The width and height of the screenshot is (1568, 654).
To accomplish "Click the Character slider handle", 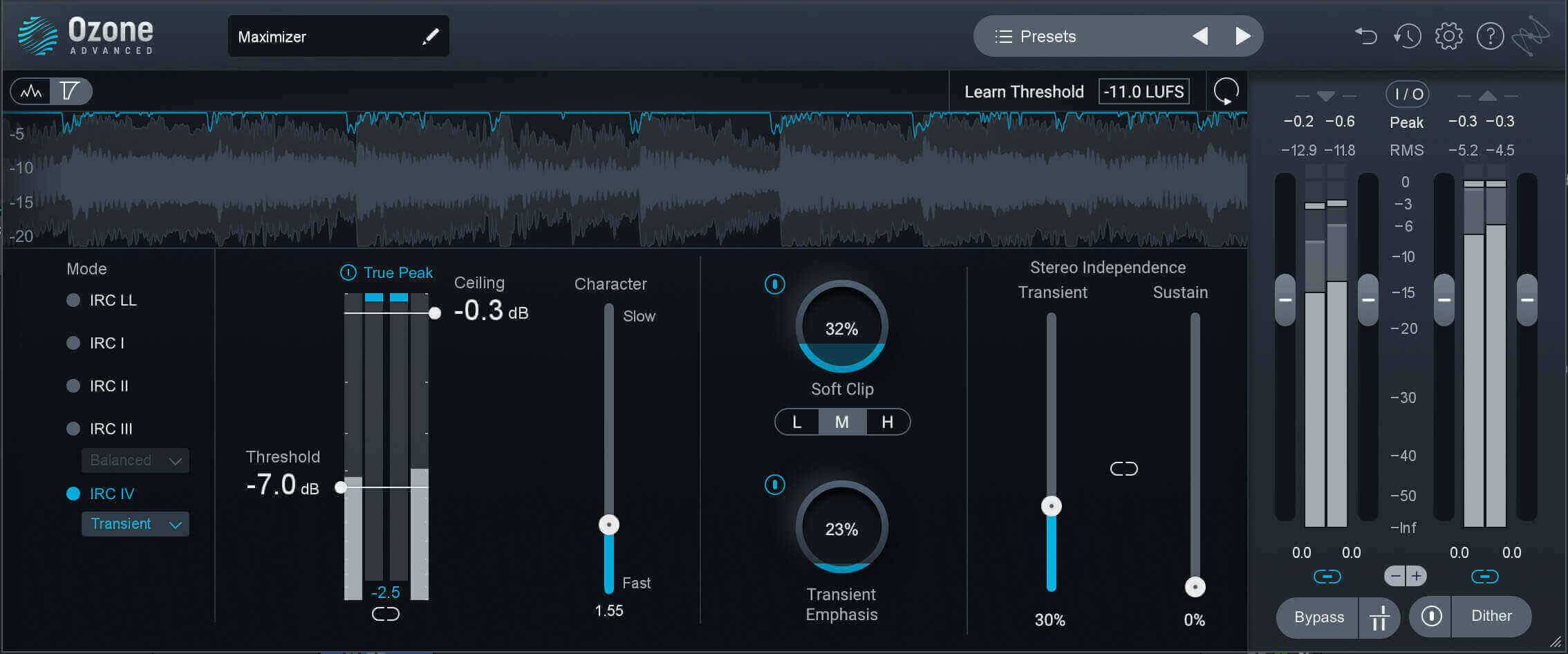I will pos(609,525).
